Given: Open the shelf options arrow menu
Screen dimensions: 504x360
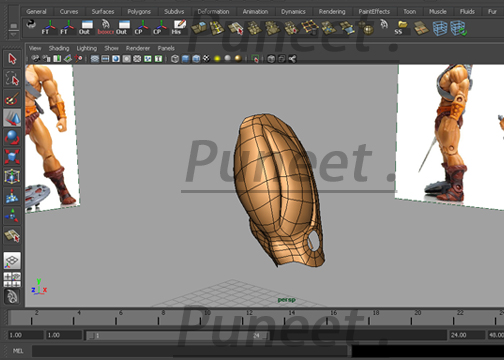Looking at the screenshot, I should pyautogui.click(x=13, y=34).
